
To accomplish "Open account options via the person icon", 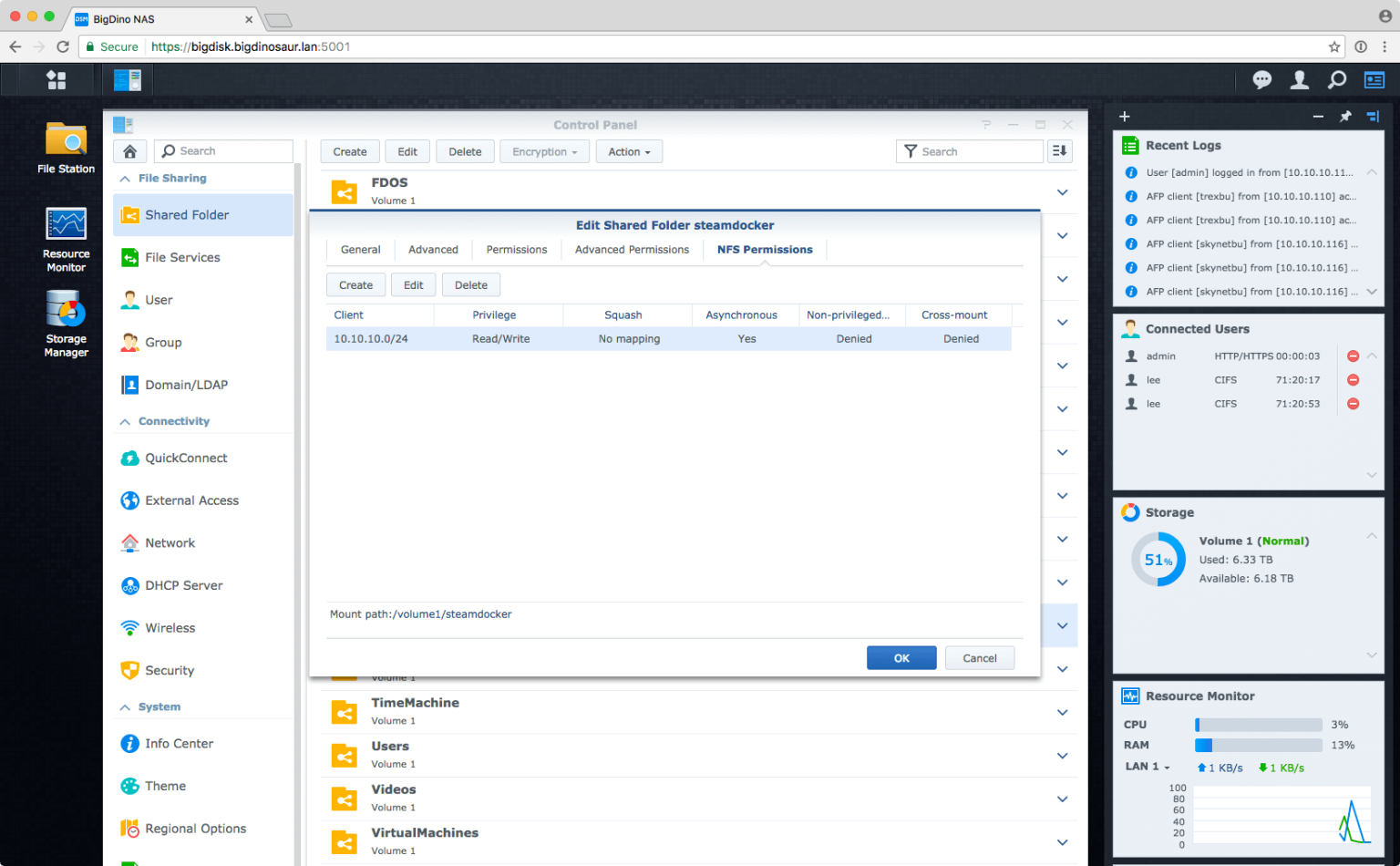I will (1299, 80).
